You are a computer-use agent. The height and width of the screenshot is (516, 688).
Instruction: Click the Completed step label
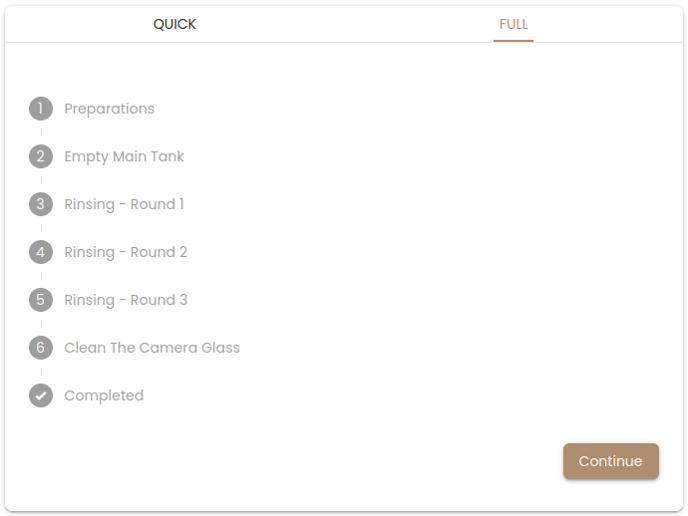[104, 396]
